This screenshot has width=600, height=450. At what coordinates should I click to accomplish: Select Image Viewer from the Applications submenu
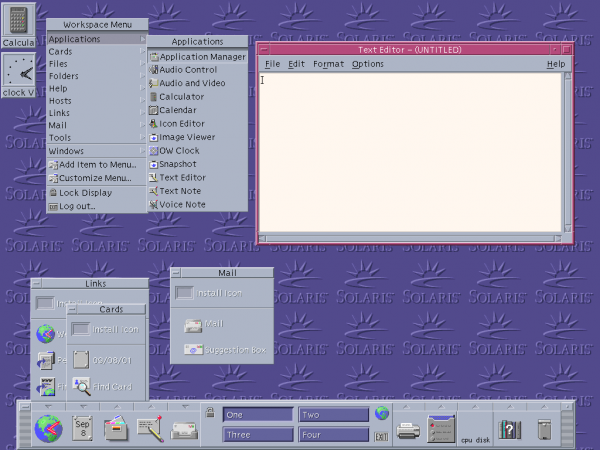[x=187, y=137]
